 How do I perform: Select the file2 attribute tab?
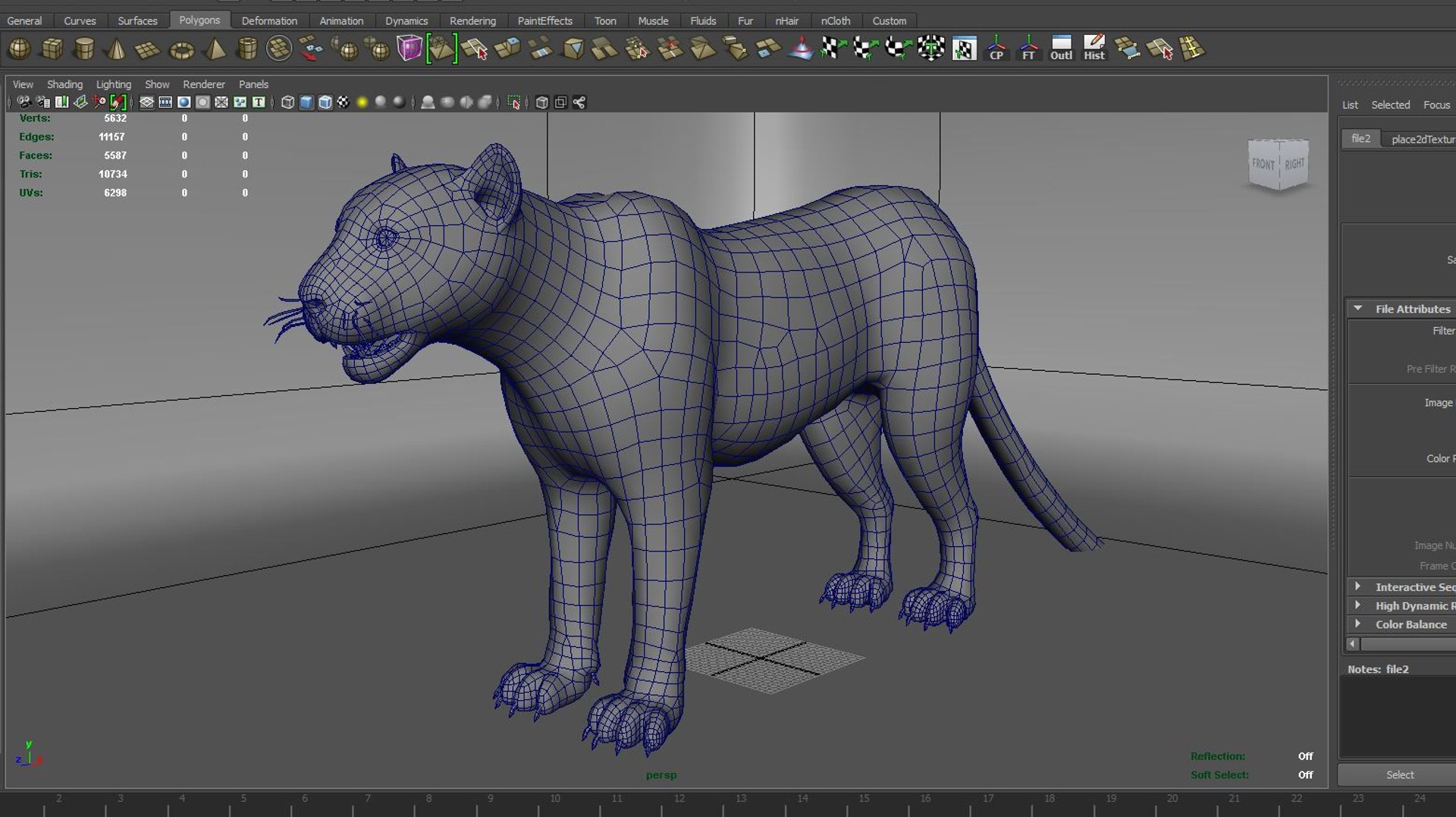(x=1360, y=139)
